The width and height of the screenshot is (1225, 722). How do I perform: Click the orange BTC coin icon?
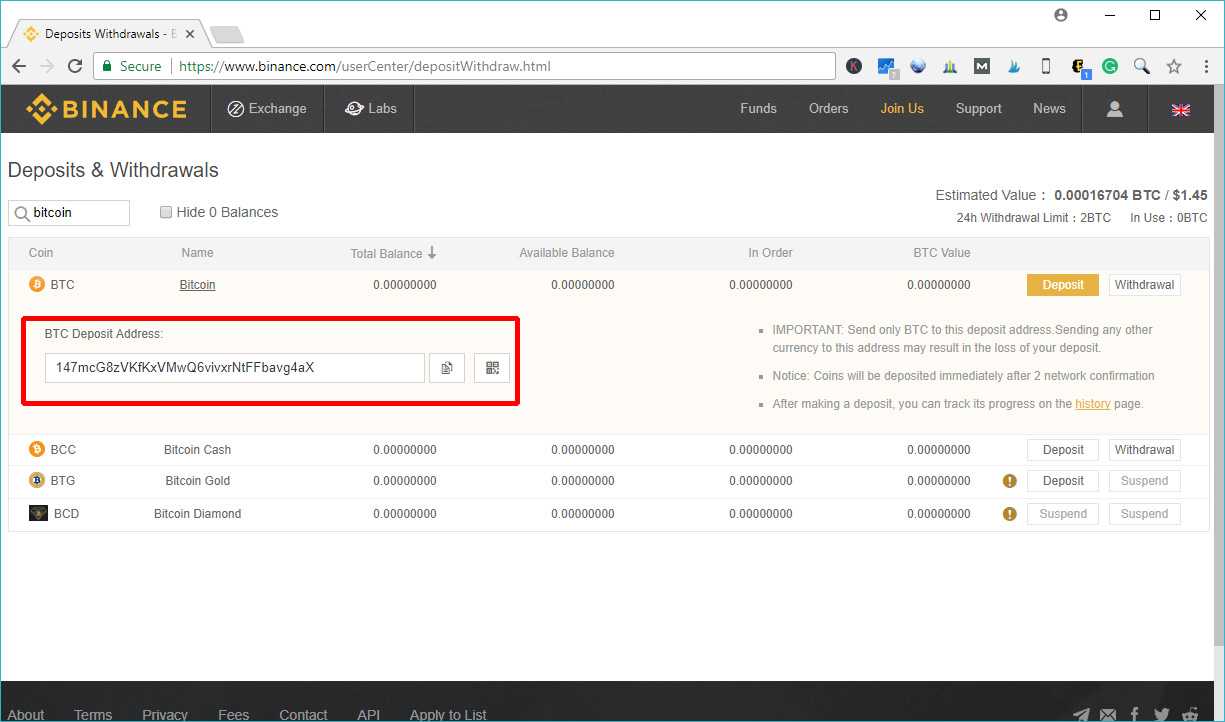[x=37, y=285]
